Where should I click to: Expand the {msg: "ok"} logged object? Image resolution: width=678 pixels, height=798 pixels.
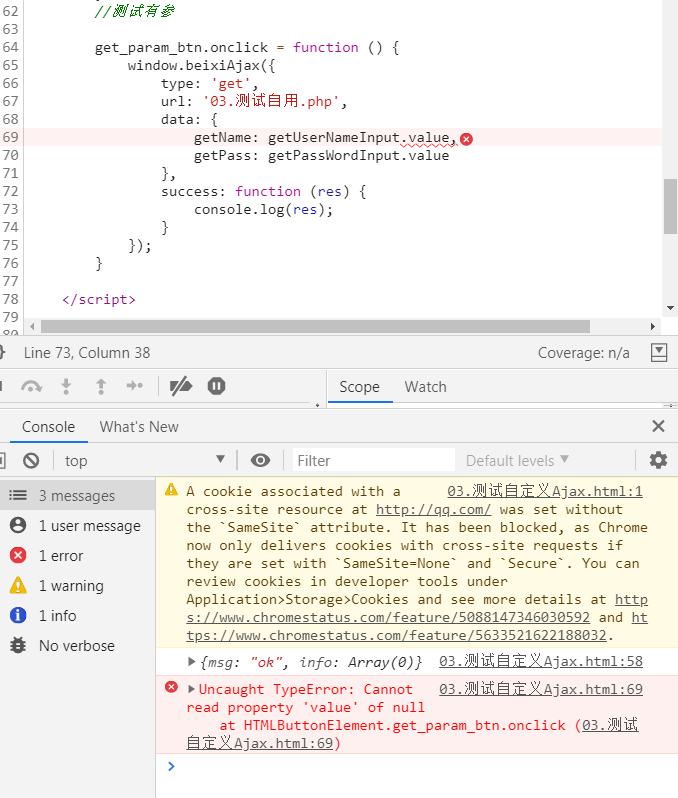(192, 662)
